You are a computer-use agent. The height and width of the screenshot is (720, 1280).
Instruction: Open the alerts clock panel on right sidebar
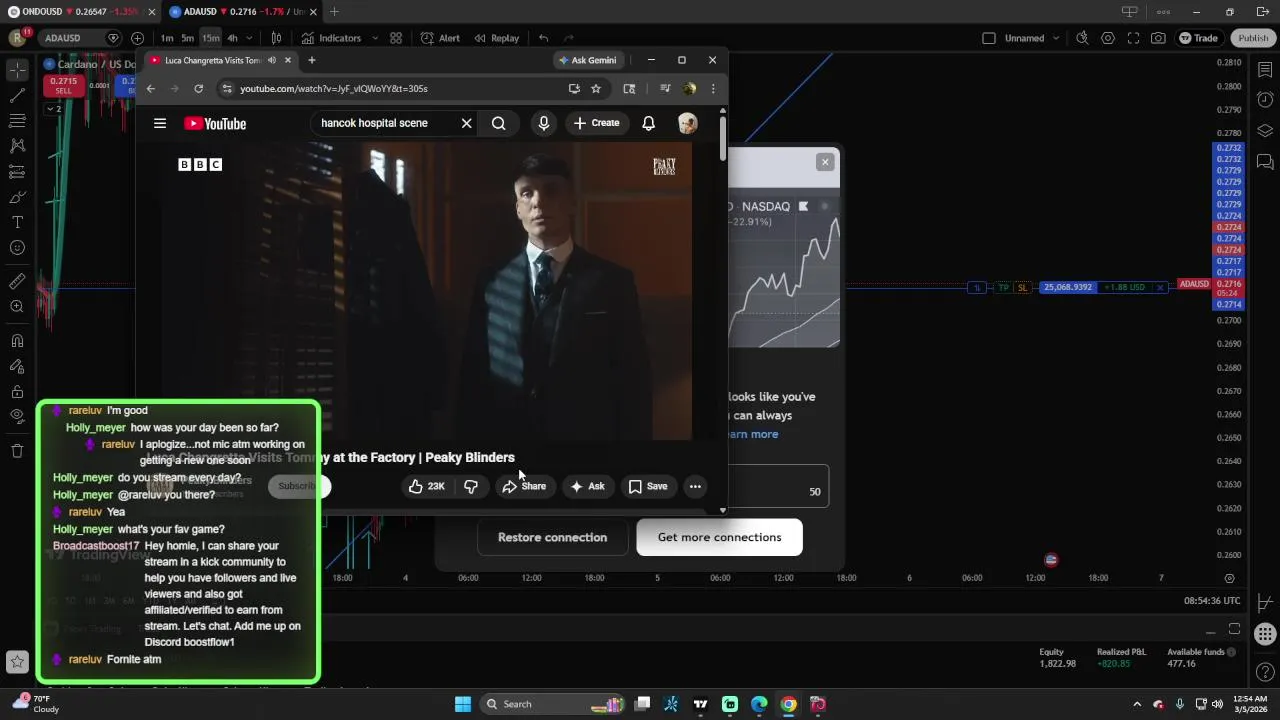pos(1265,99)
